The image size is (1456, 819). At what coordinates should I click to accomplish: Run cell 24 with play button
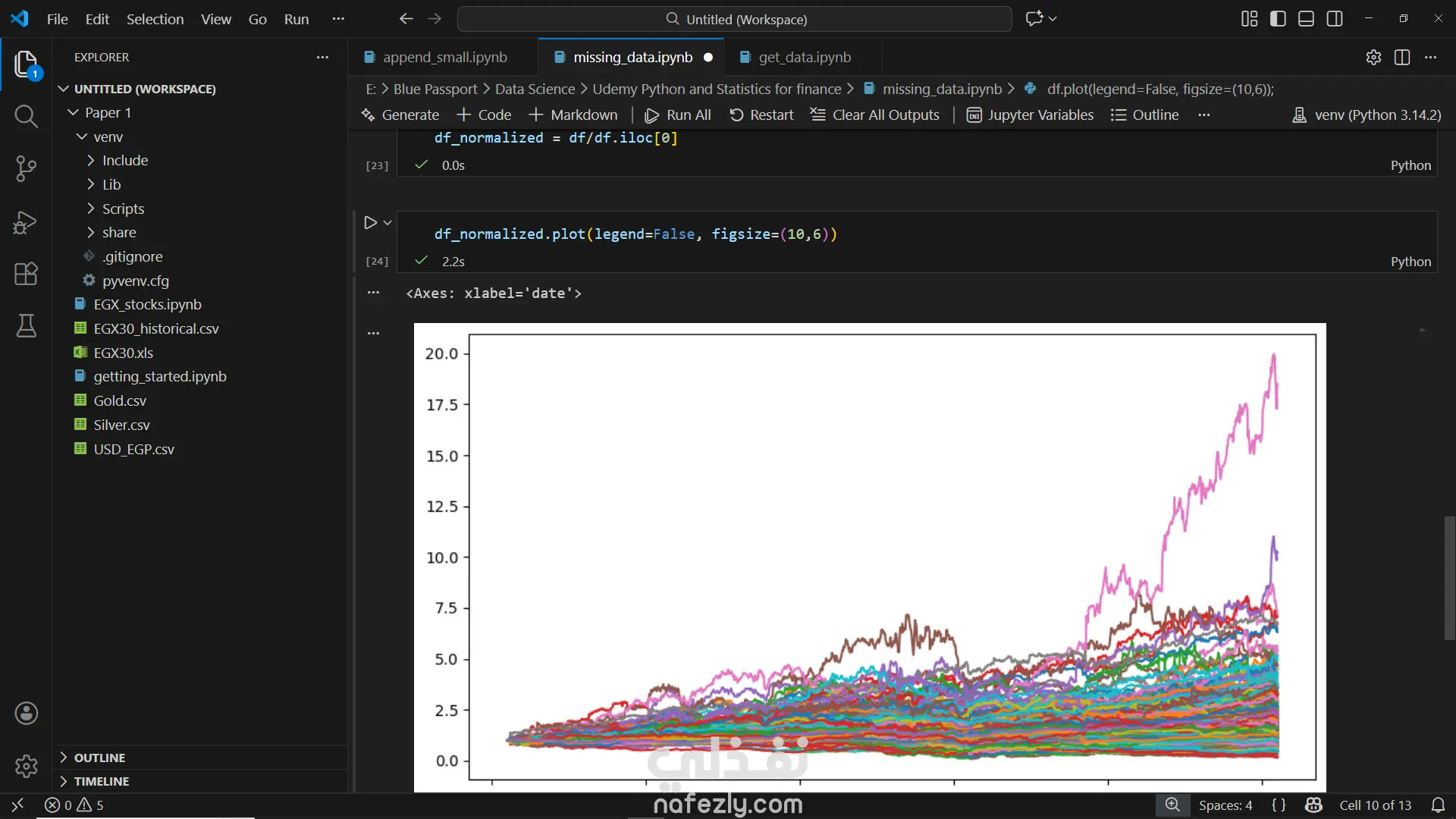coord(370,222)
